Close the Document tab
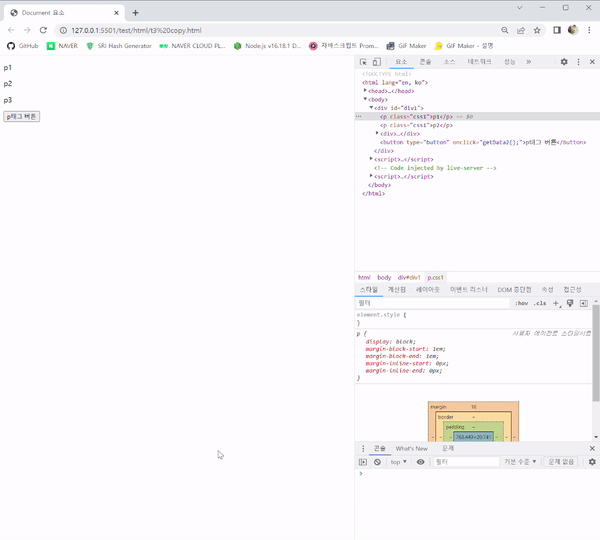The image size is (600, 540). (x=116, y=13)
